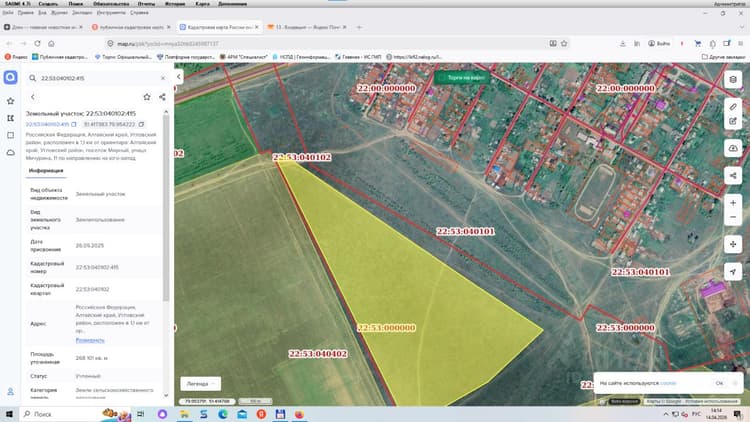Zoom out the map with minus
This screenshot has height=422, width=750.
pos(733,217)
